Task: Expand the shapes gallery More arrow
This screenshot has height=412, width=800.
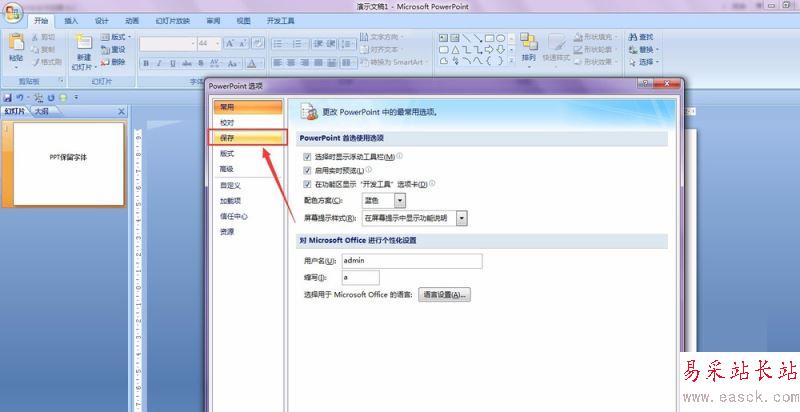Action: point(512,61)
